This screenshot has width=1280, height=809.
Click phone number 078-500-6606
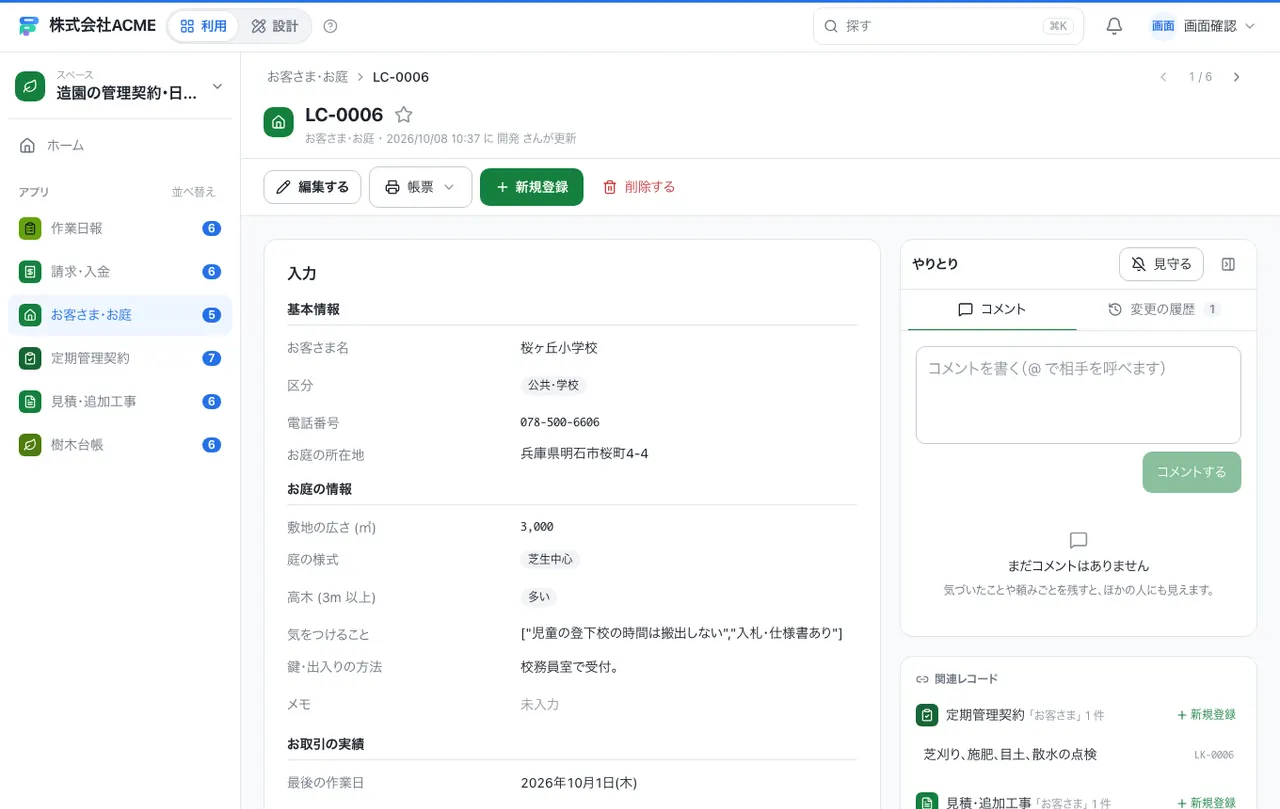pyautogui.click(x=560, y=423)
